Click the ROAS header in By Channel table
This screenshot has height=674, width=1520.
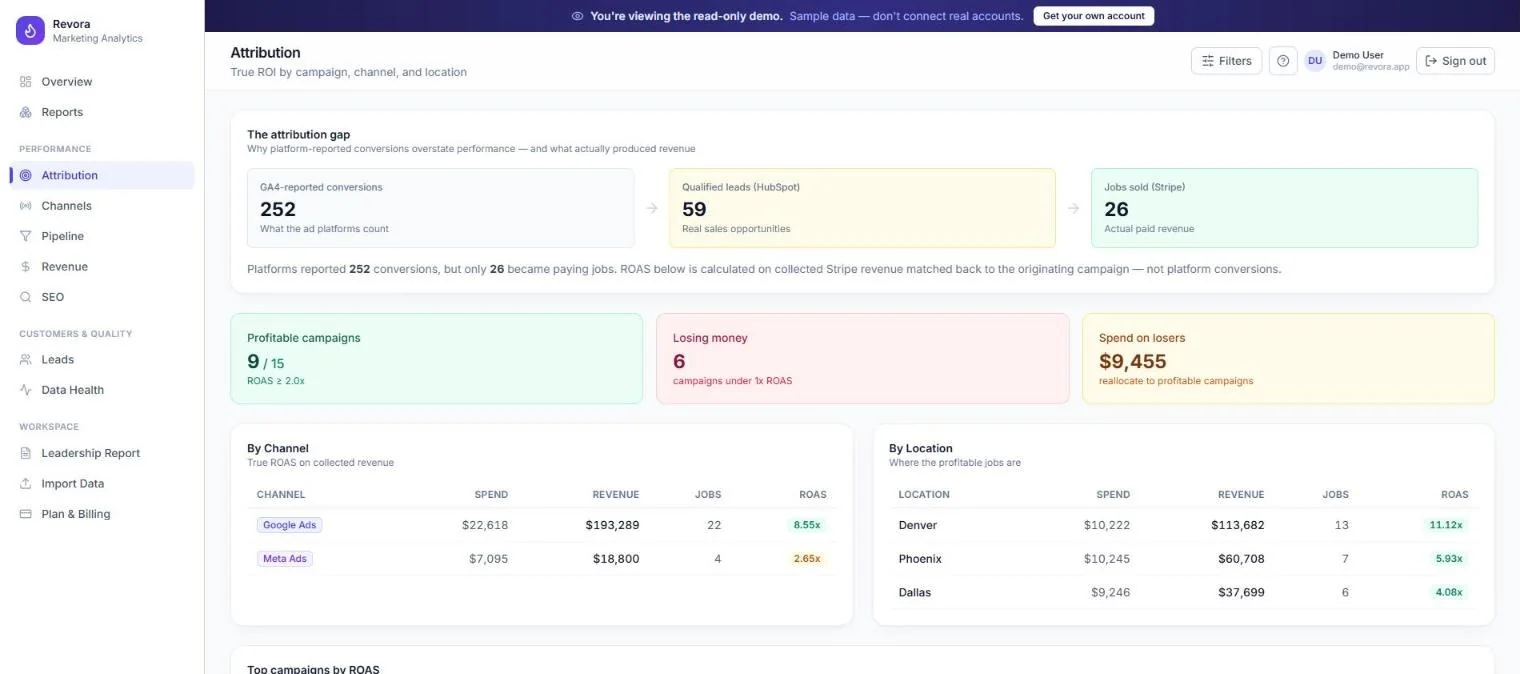click(813, 495)
